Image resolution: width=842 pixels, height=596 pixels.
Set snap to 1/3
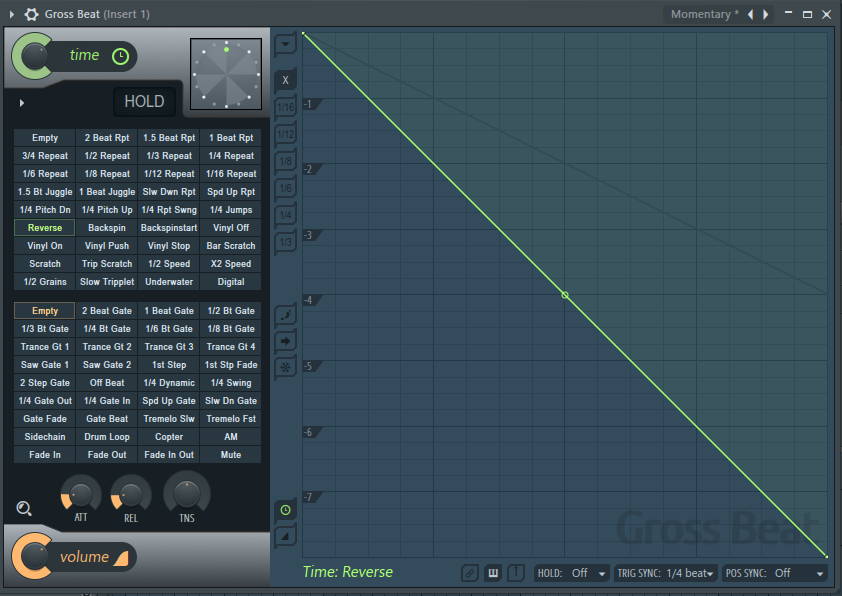[285, 242]
